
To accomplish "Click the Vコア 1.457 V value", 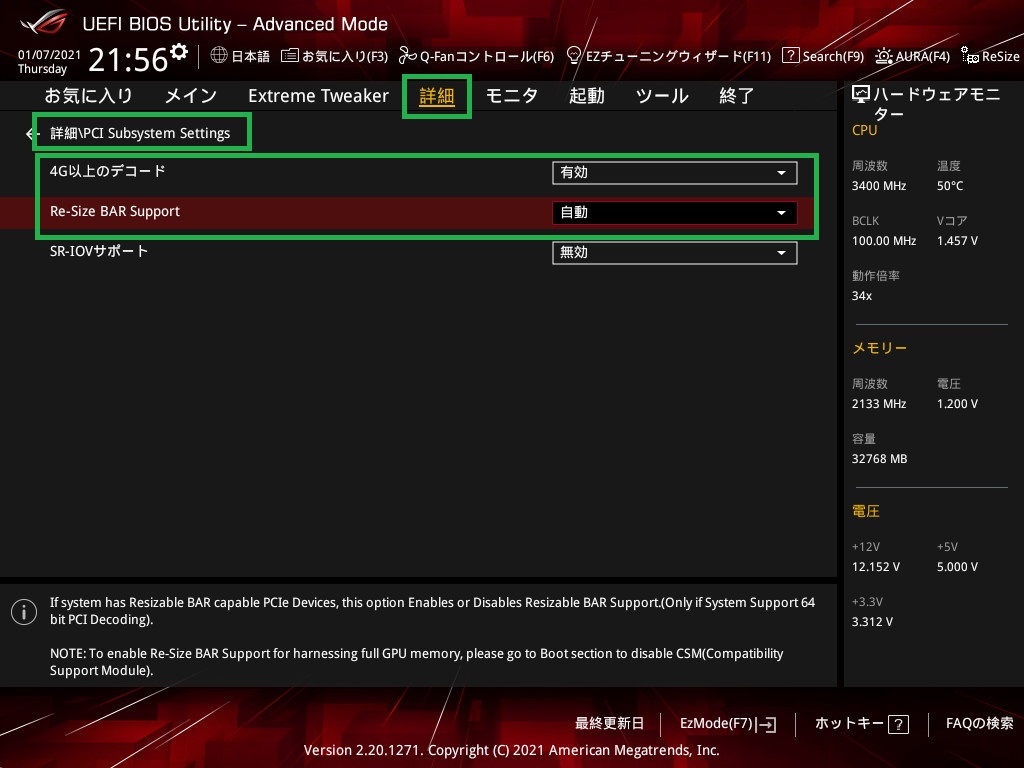I will click(957, 241).
